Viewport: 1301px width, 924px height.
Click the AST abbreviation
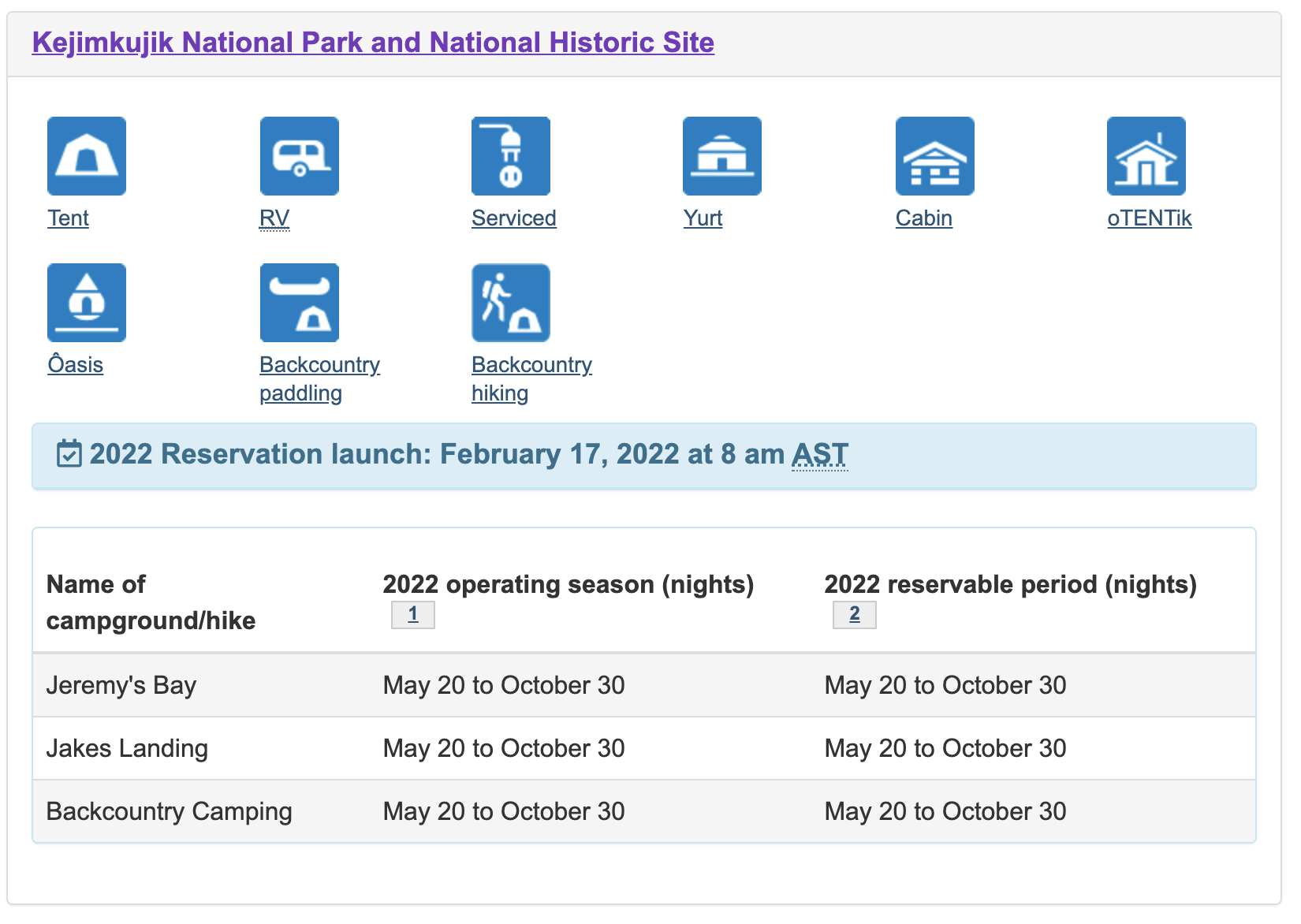[x=820, y=455]
